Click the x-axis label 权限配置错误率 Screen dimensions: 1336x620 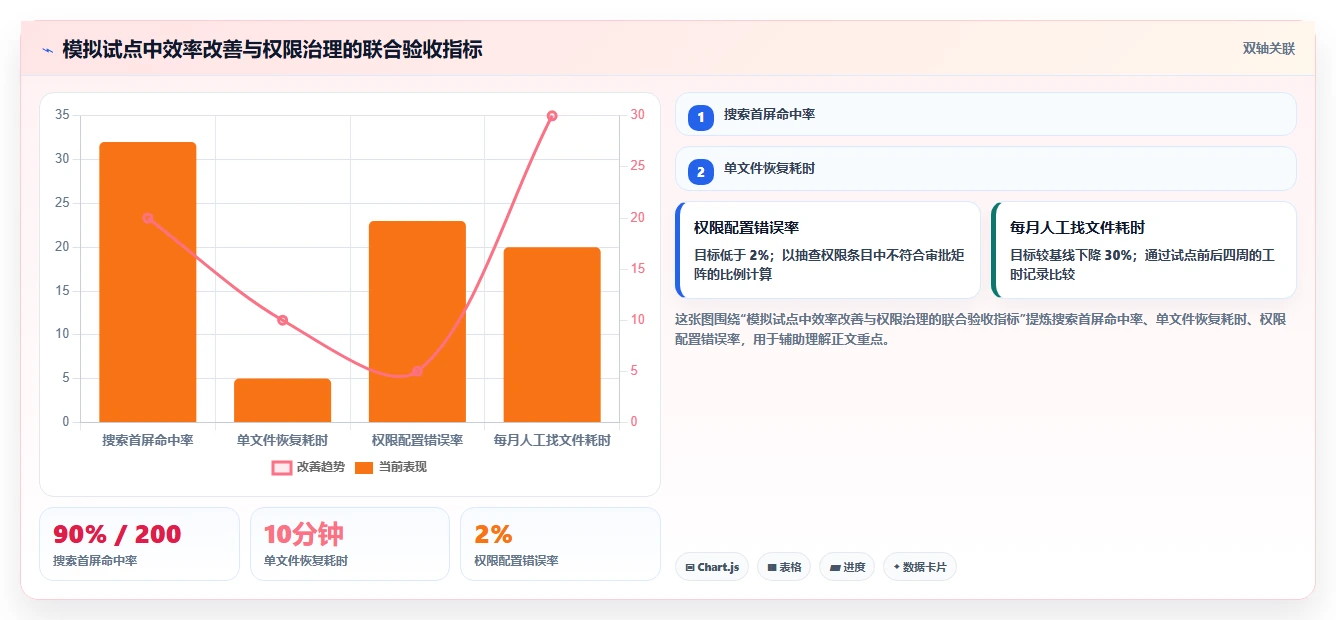click(x=417, y=440)
